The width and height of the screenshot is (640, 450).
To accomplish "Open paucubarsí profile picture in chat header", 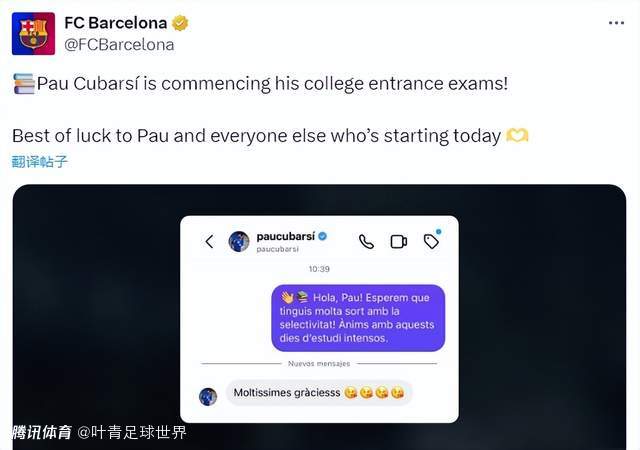I will tap(239, 241).
